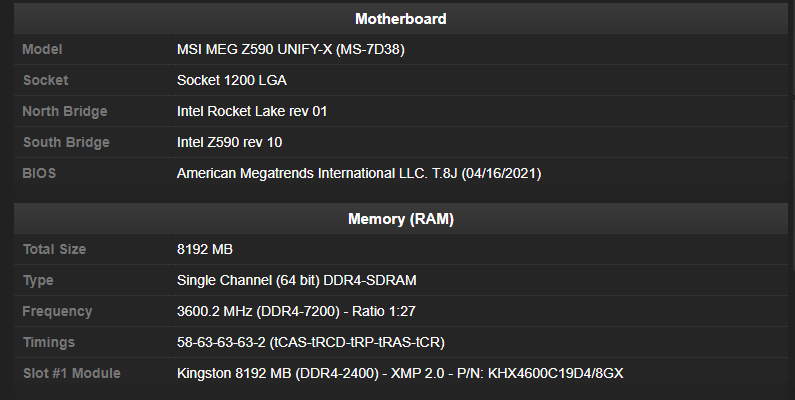Click the 58-63-63-63-2 timings value
The image size is (795, 400).
310,342
